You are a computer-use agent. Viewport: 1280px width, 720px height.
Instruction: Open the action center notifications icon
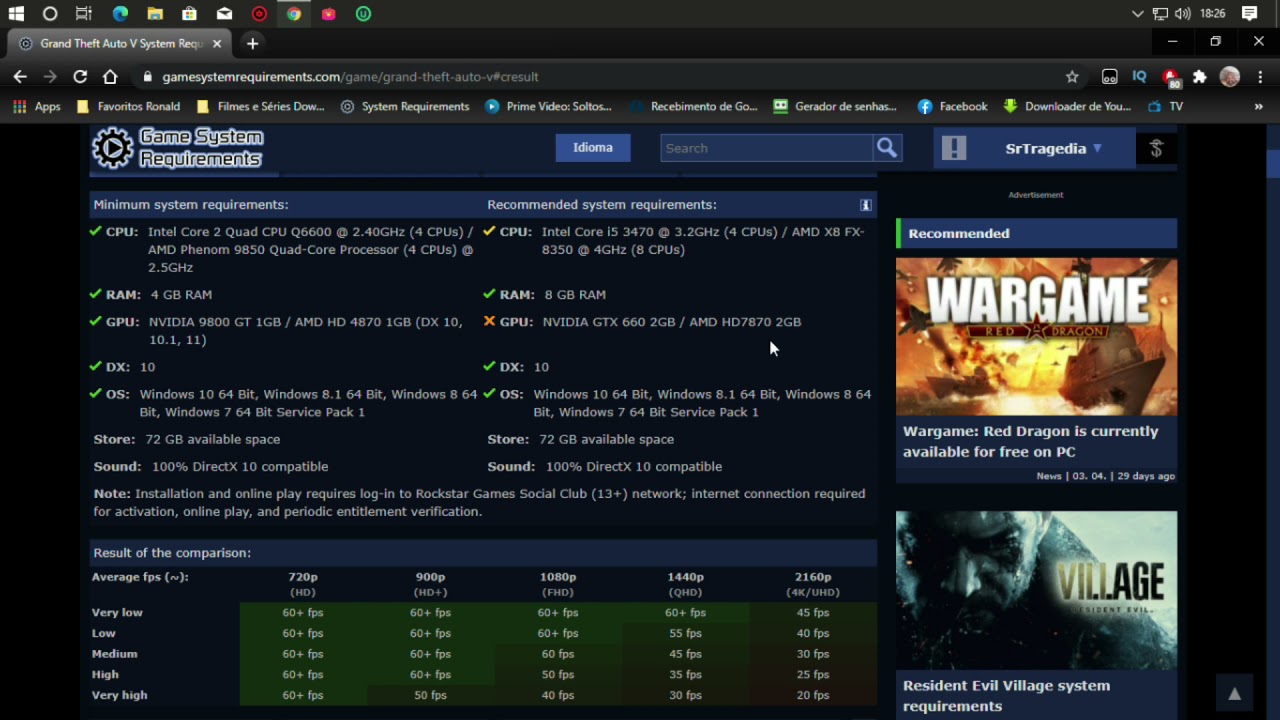click(1249, 14)
